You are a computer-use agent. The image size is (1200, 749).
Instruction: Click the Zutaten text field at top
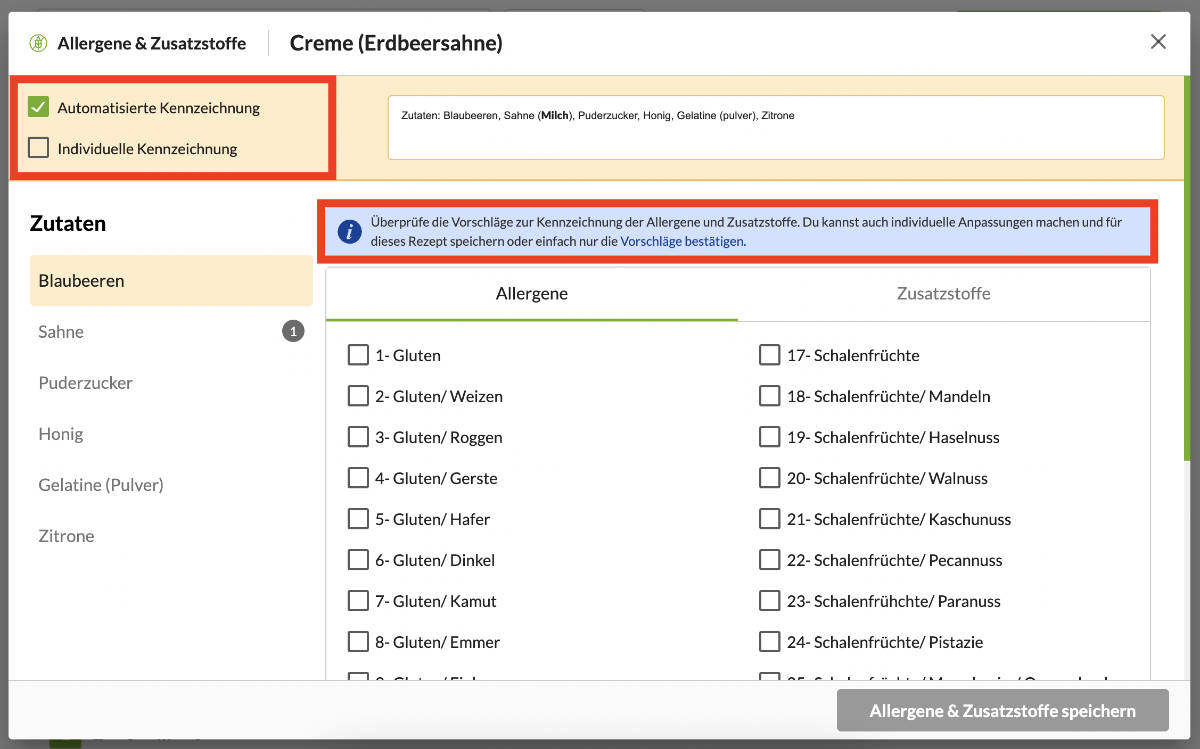pos(775,127)
